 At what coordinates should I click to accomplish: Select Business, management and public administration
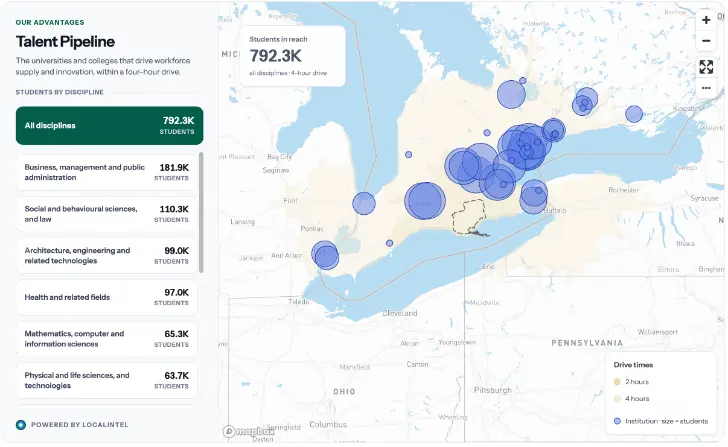[x=107, y=172]
